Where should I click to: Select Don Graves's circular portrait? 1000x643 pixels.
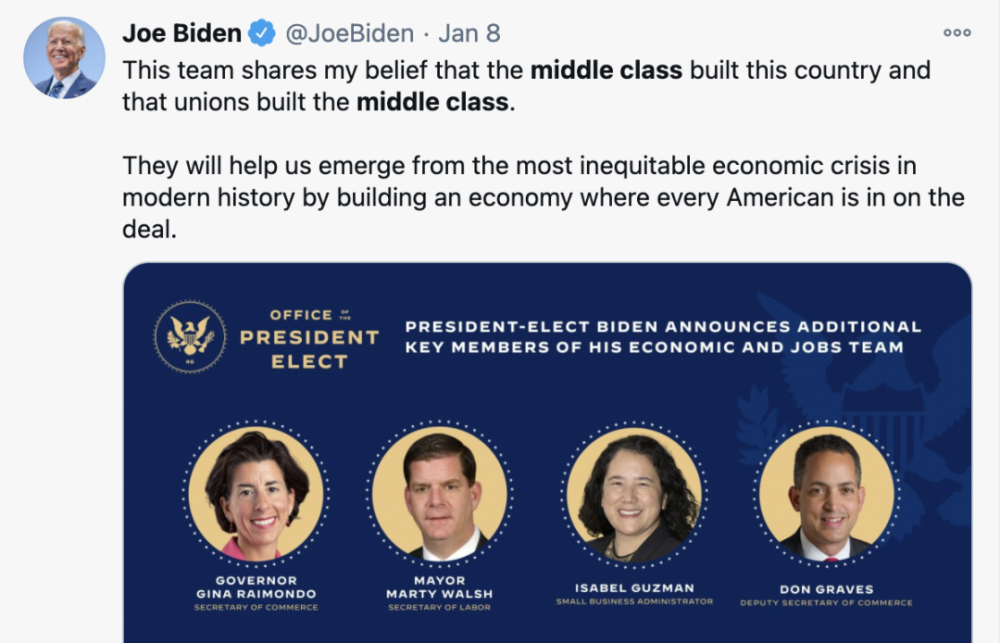[826, 493]
